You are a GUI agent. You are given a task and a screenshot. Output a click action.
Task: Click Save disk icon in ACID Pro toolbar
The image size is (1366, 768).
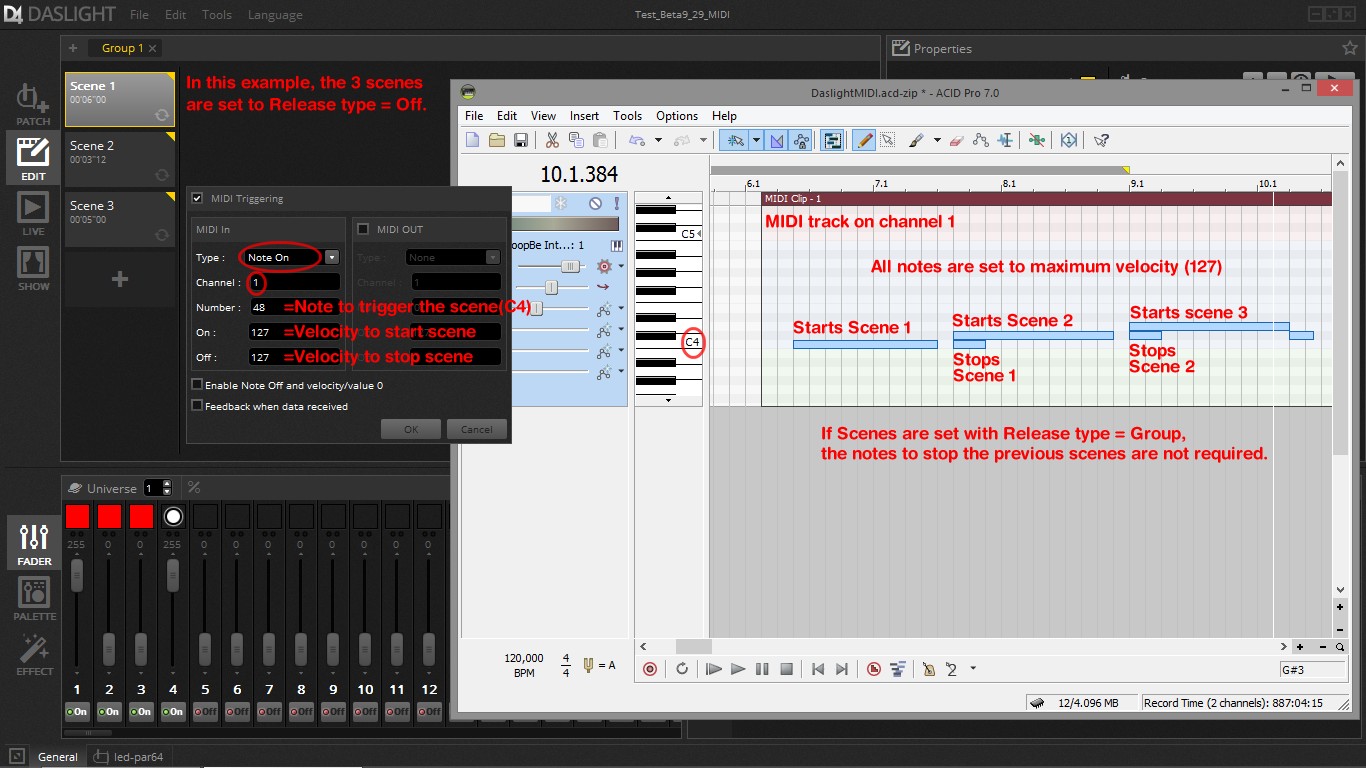(x=520, y=141)
